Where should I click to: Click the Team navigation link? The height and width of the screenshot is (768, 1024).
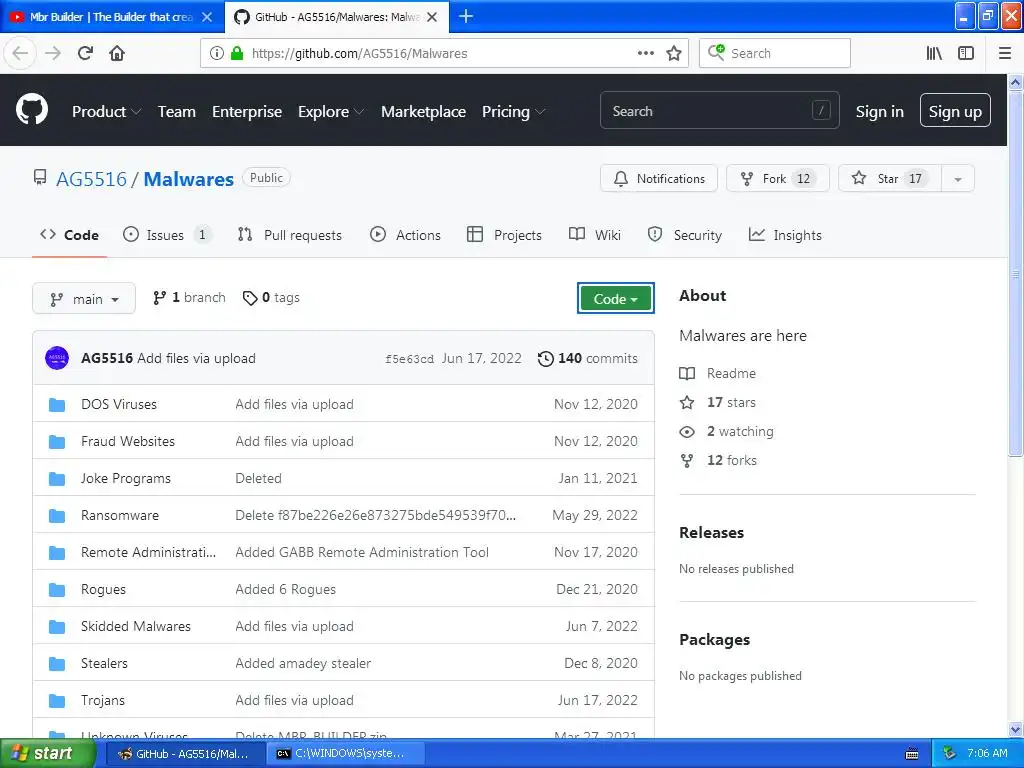click(x=176, y=112)
